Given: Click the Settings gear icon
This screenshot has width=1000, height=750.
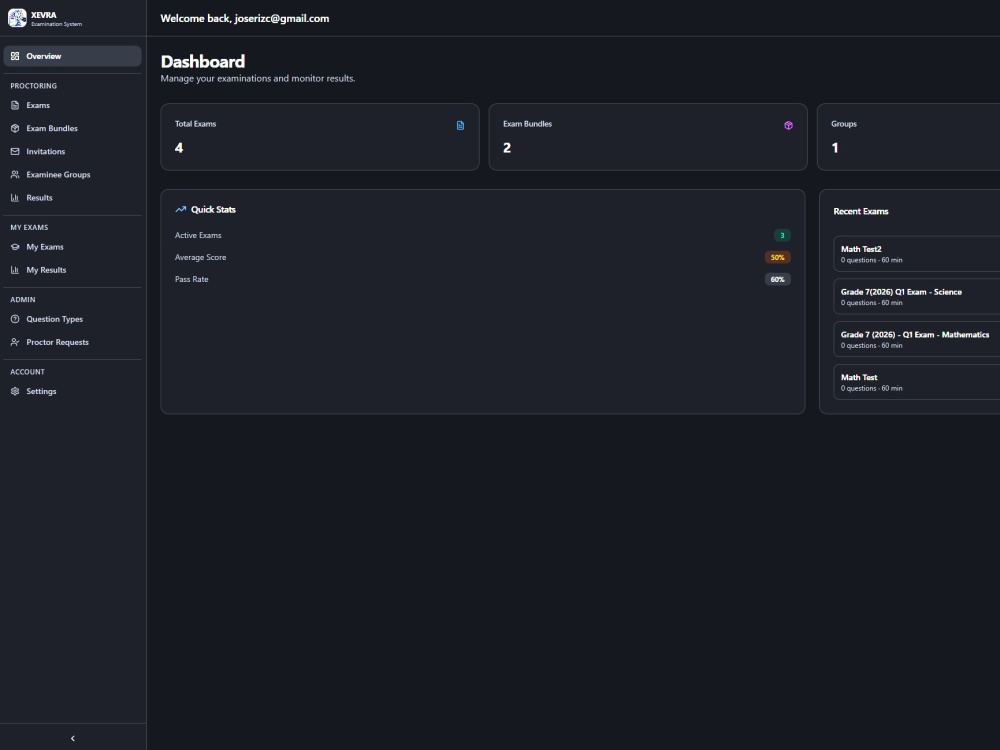Looking at the screenshot, I should 15,391.
